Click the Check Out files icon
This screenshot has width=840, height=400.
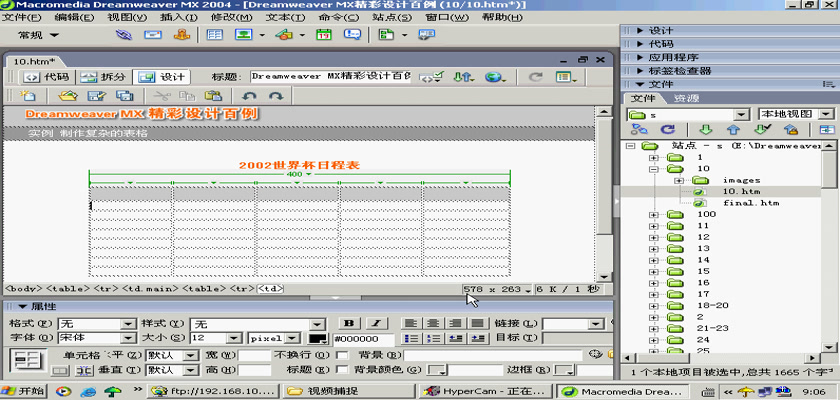pyautogui.click(x=762, y=129)
